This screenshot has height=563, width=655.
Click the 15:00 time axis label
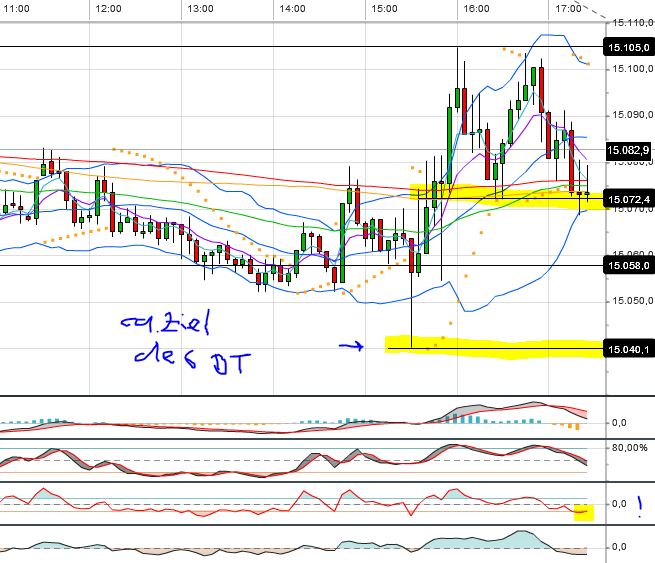pos(384,8)
